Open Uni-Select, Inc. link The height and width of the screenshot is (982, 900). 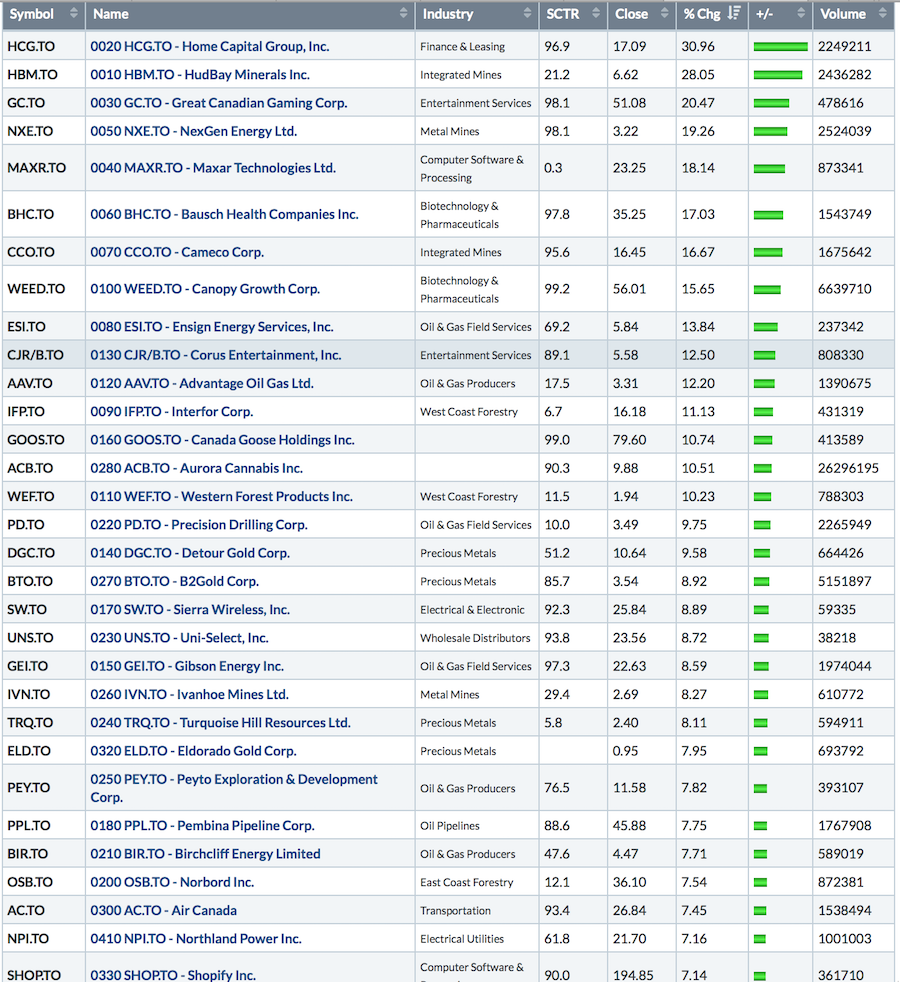[x=179, y=638]
